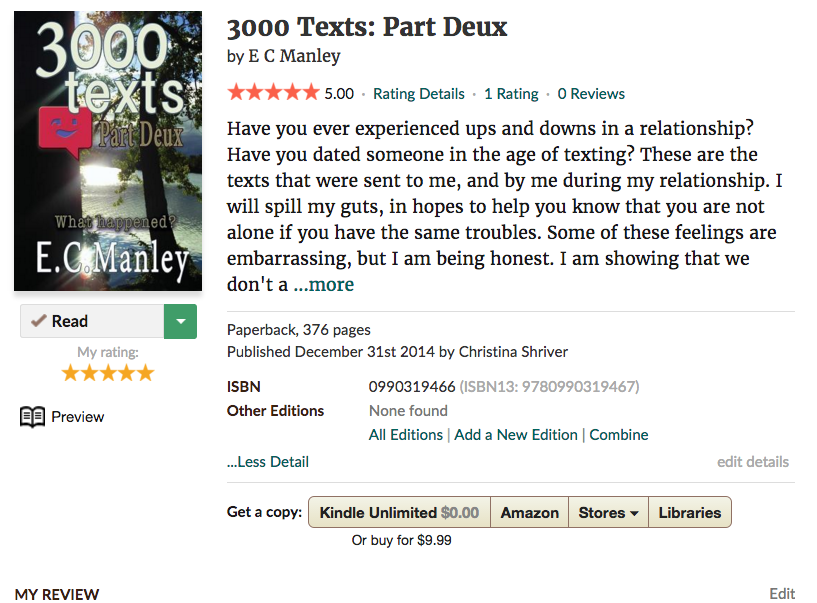
Task: Collapse book info with ...Less Detail
Action: (268, 461)
